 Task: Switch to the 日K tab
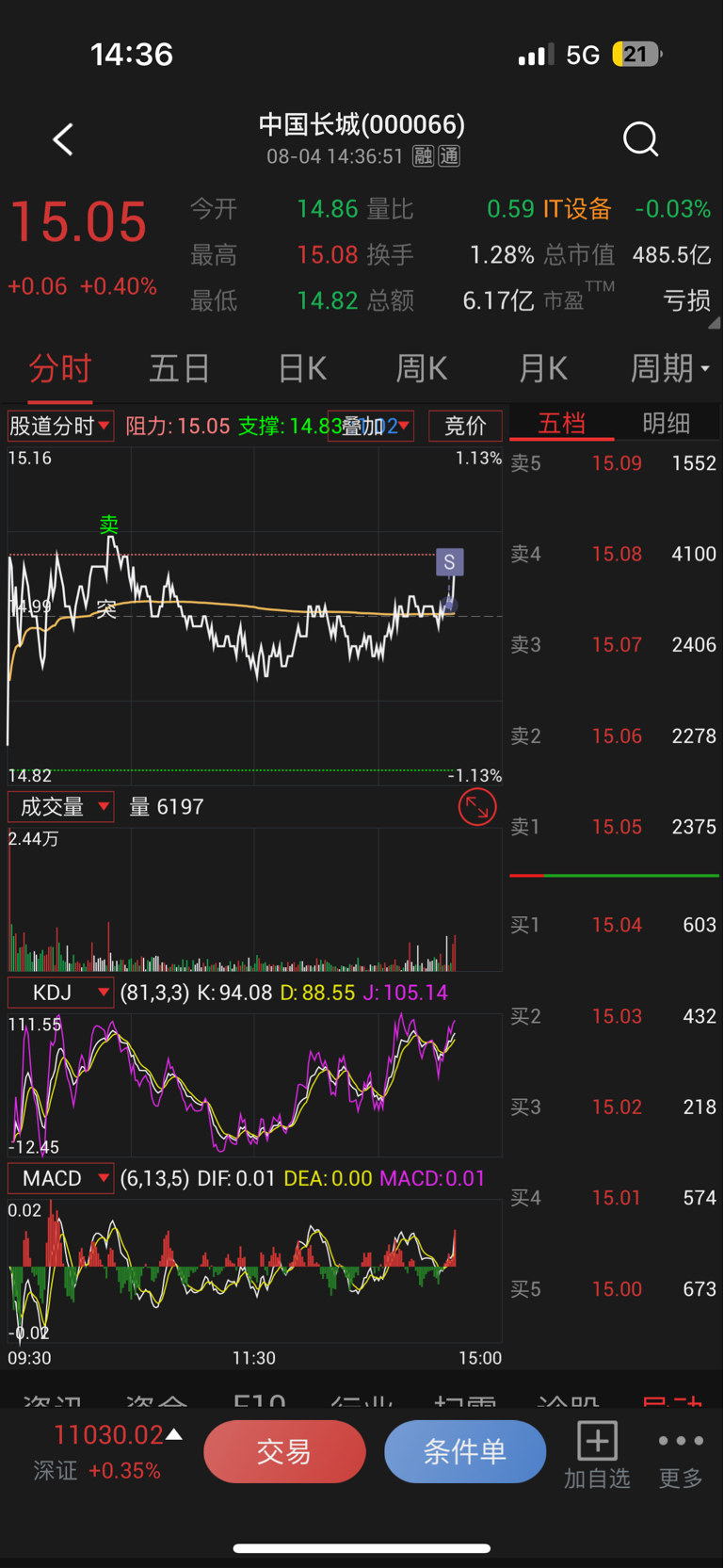pos(302,368)
